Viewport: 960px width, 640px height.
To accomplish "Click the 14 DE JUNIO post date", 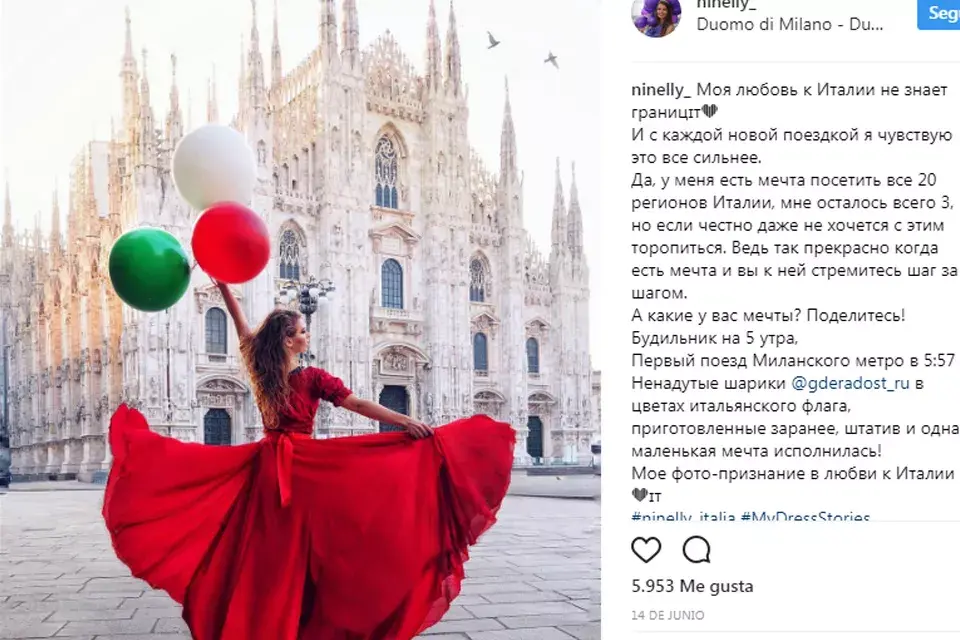I will (668, 615).
